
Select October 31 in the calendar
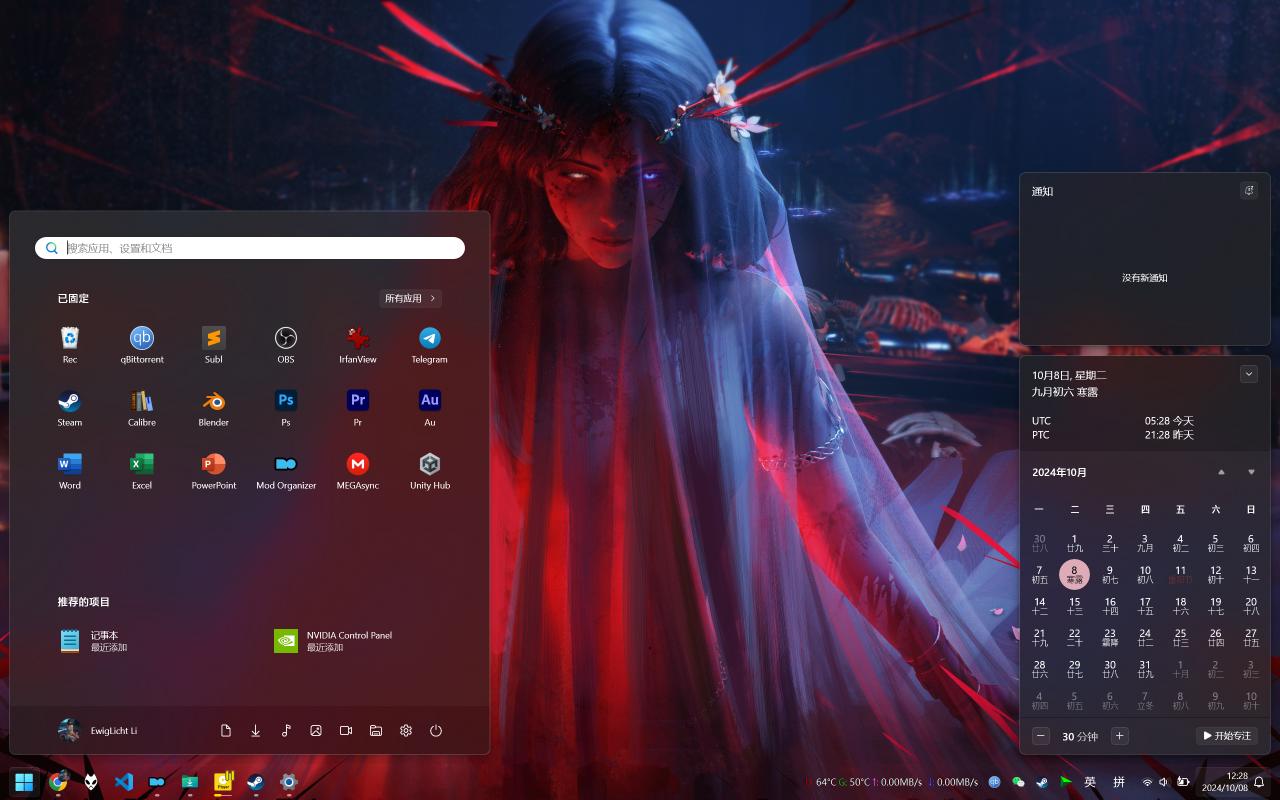[x=1145, y=669]
